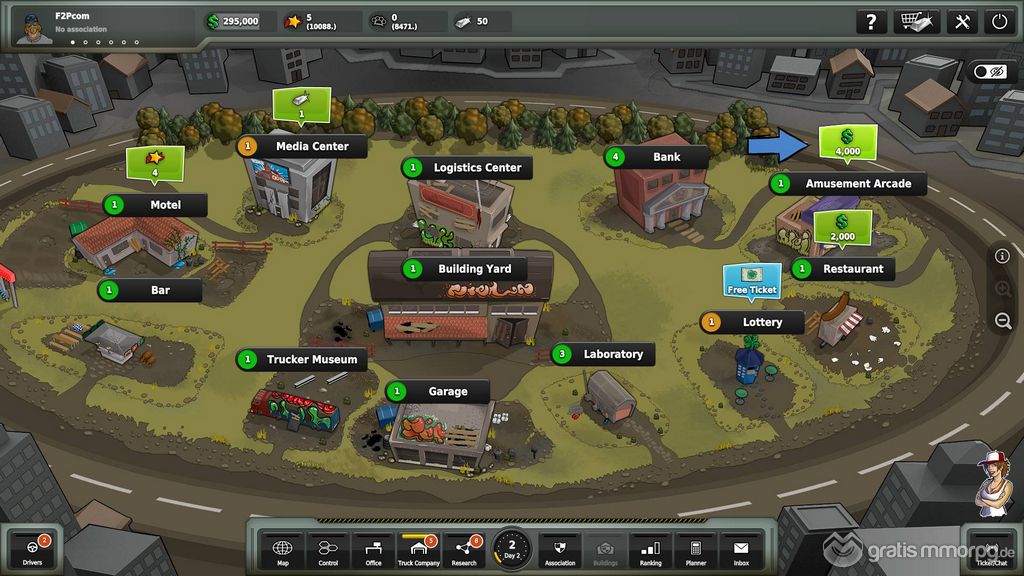Click the question mark help icon
The height and width of the screenshot is (576, 1024).
pyautogui.click(x=871, y=22)
